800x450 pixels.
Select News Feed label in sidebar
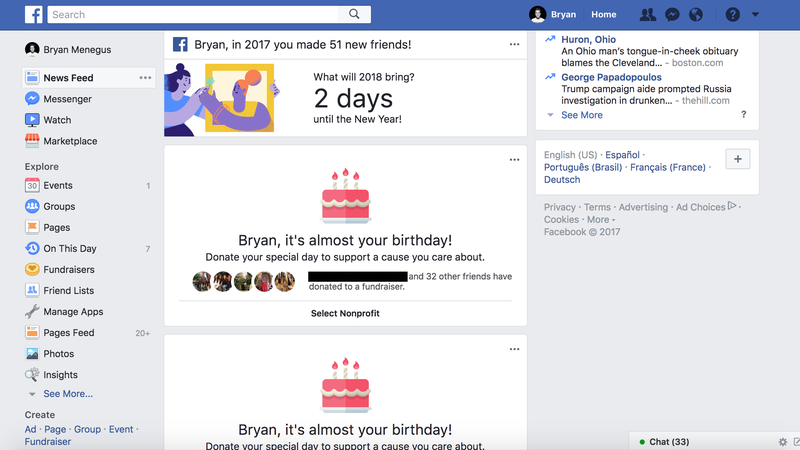point(68,78)
